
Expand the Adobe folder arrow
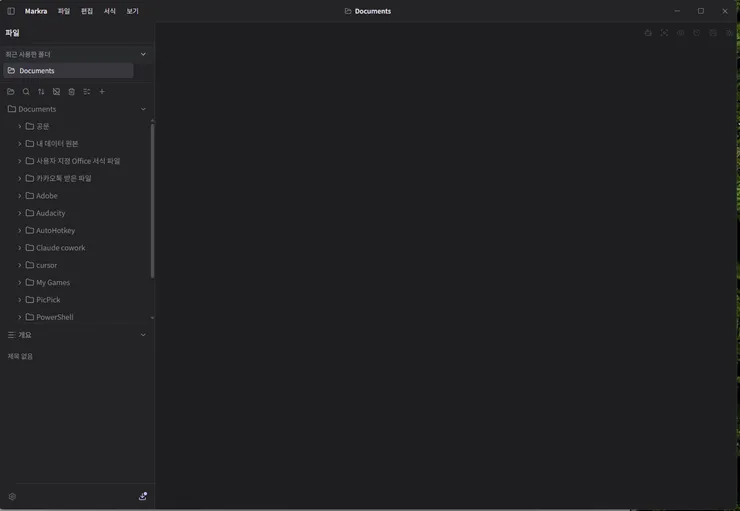click(19, 195)
